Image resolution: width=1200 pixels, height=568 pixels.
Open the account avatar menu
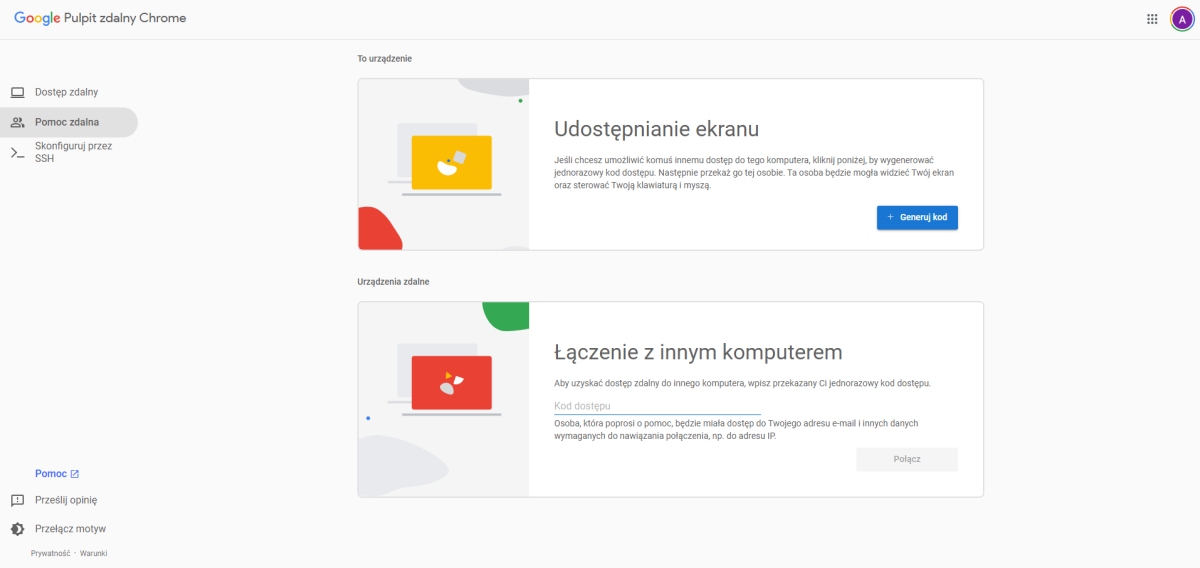tap(1181, 19)
